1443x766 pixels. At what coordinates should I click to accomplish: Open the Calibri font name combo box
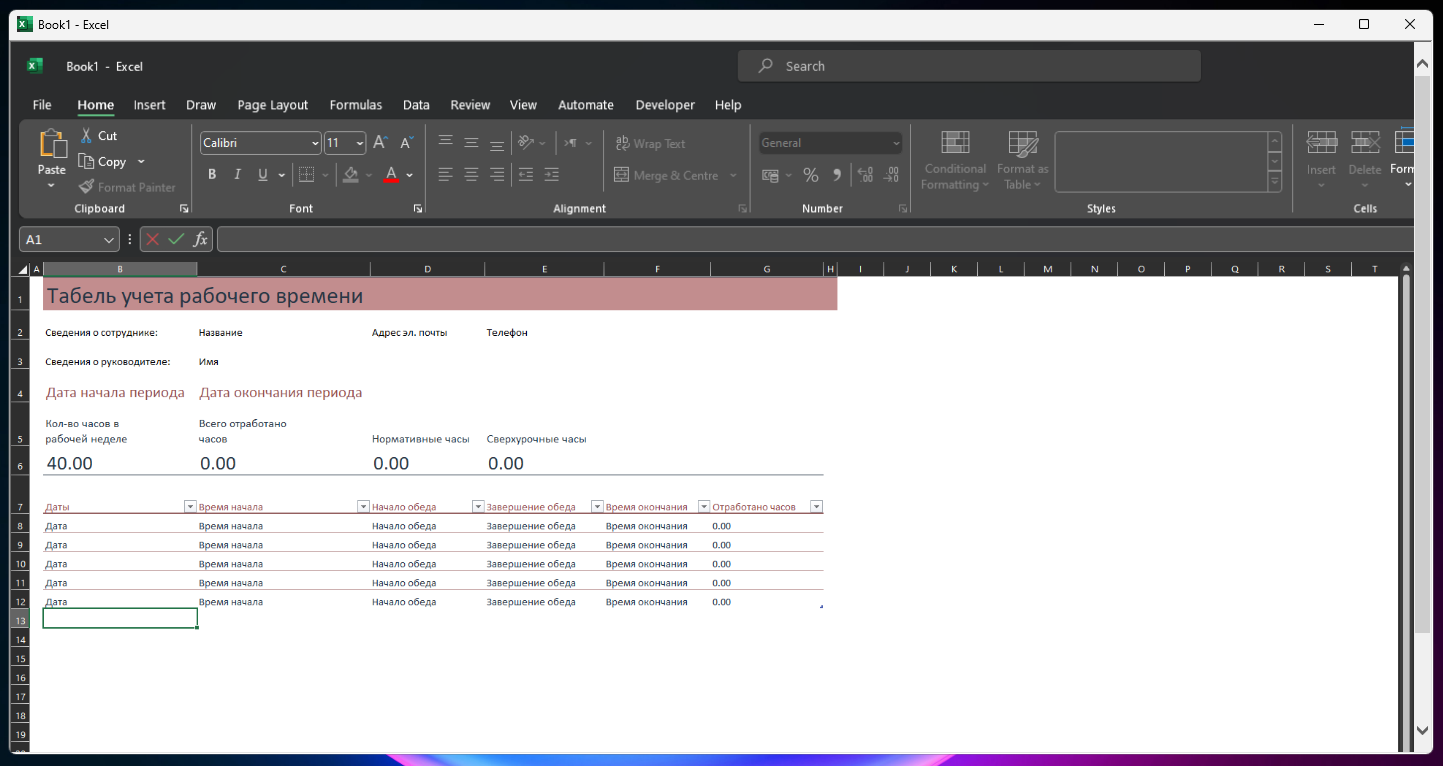tap(261, 143)
